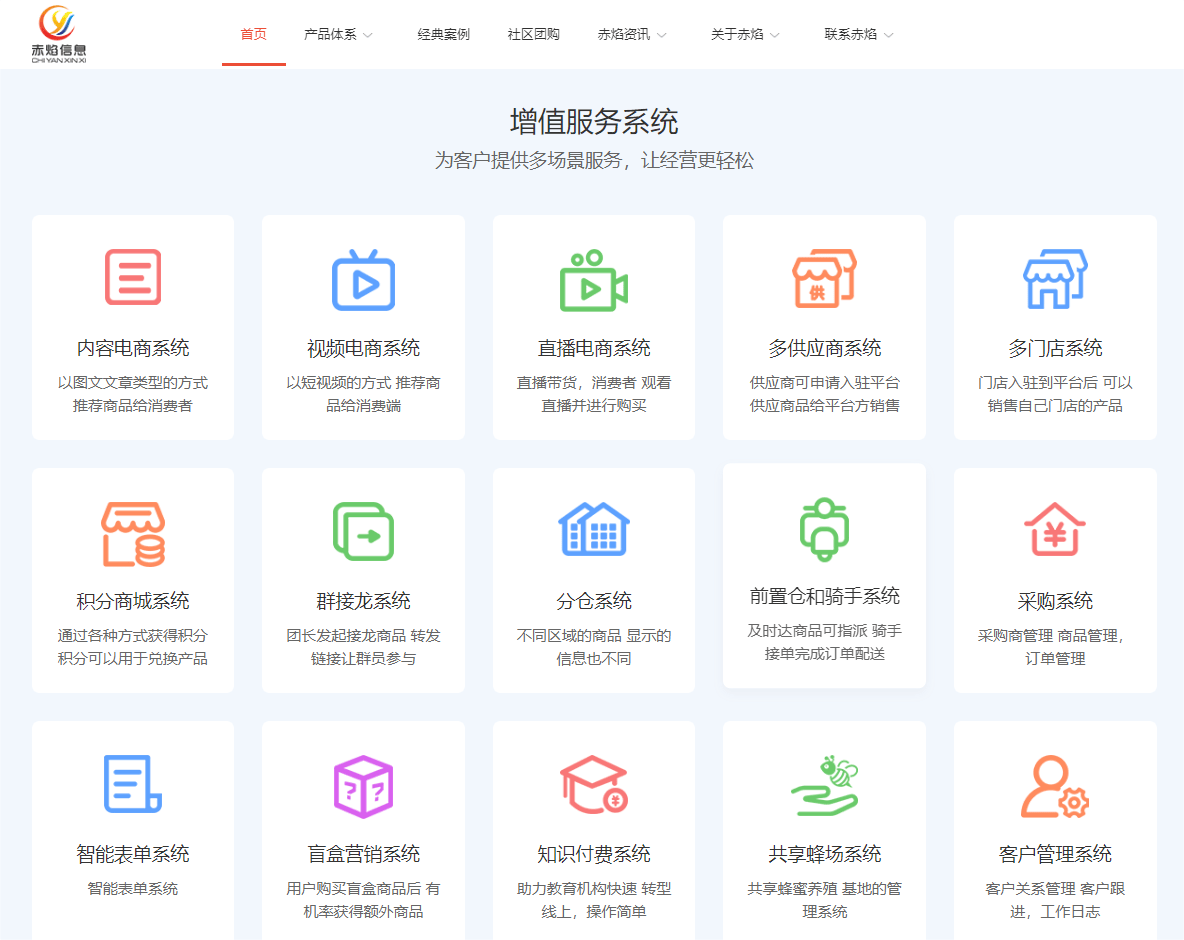Screen dimensions: 1184x940
Task: Open the 联系赤焰 dropdown menu
Action: point(858,35)
